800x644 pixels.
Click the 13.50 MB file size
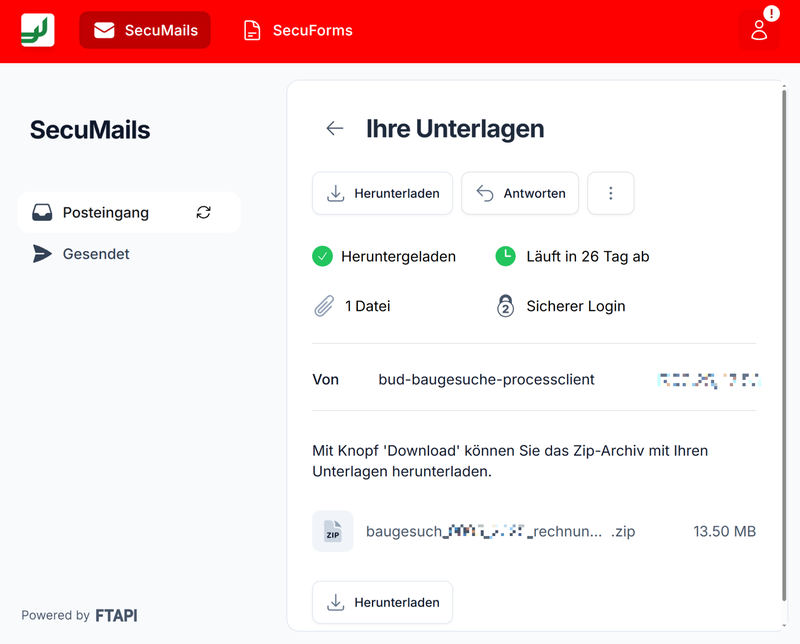[724, 531]
